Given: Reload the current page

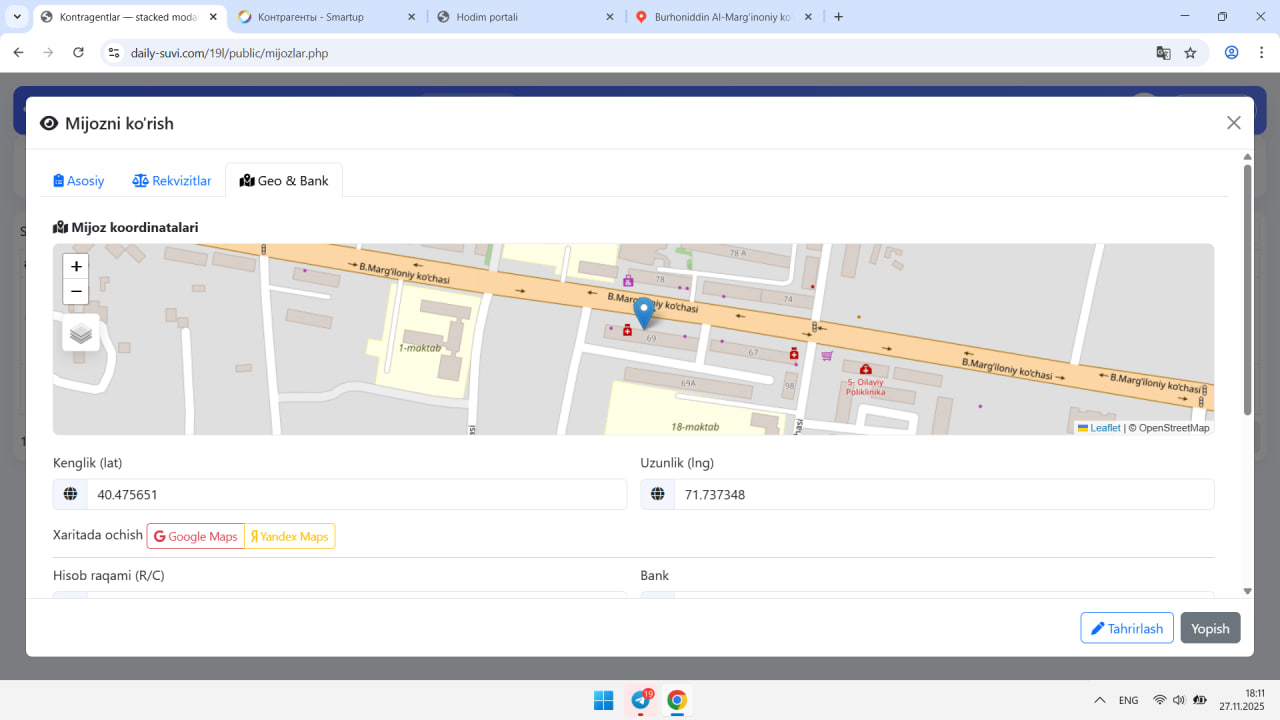Looking at the screenshot, I should (x=79, y=53).
